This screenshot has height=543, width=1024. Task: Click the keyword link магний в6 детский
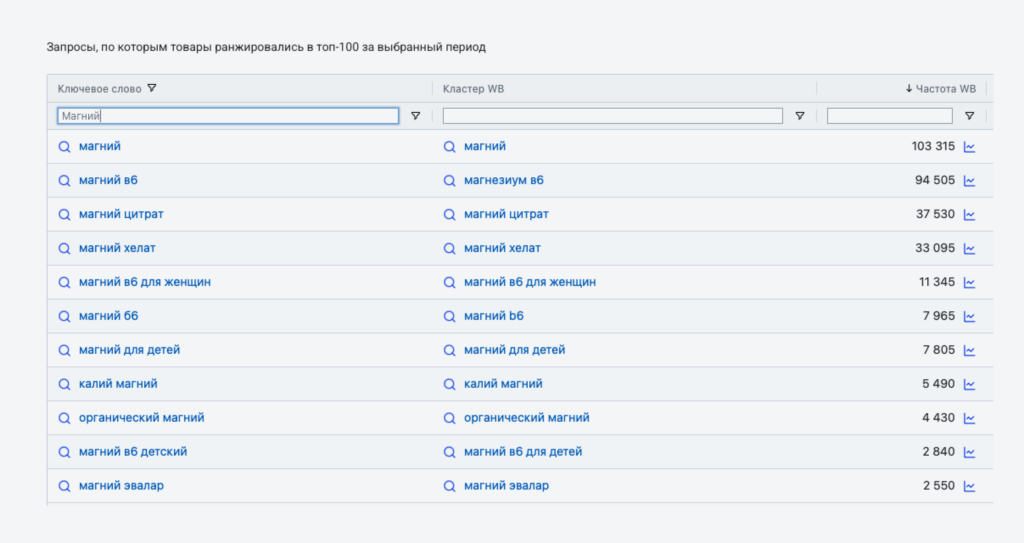pyautogui.click(x=133, y=452)
